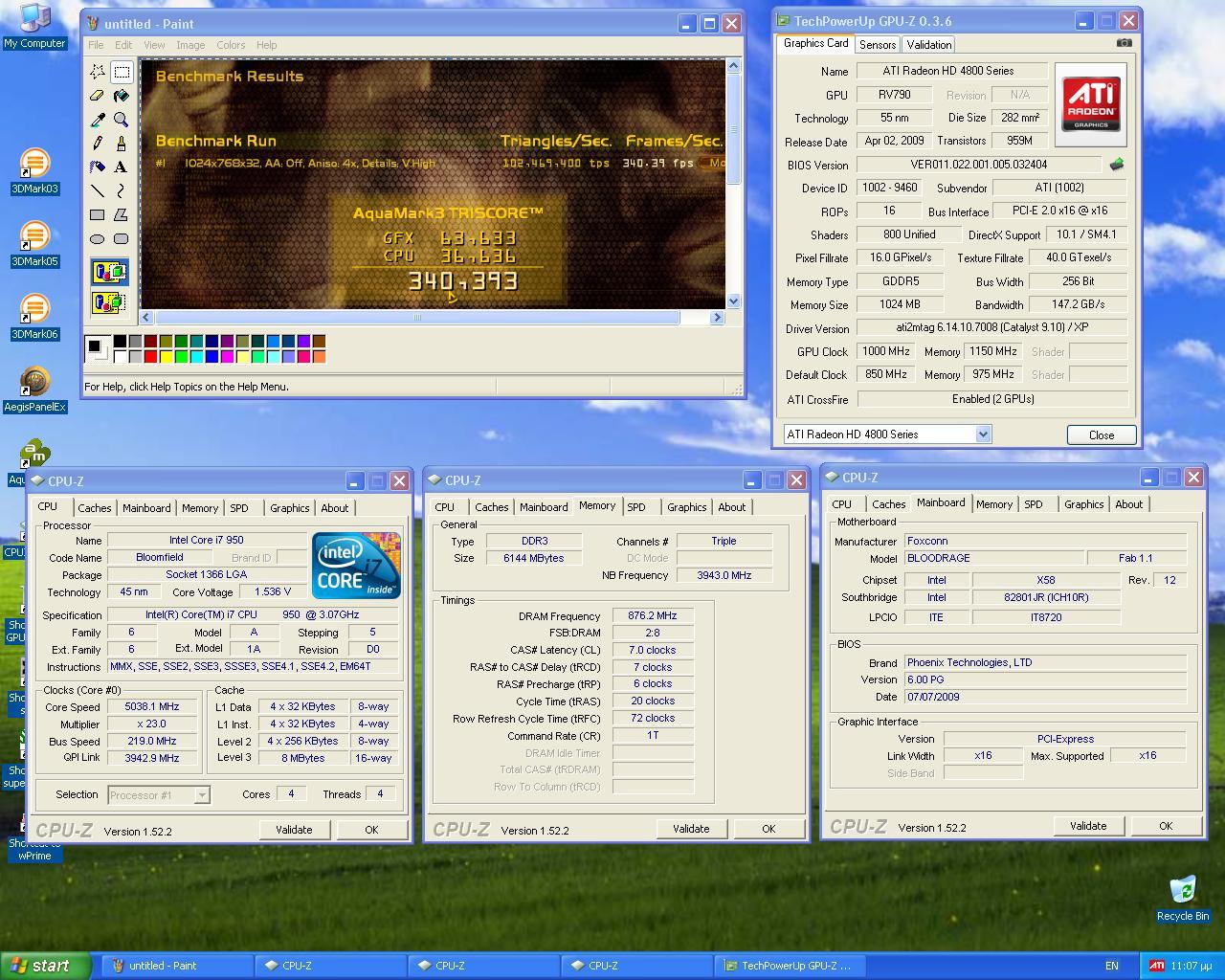Choose the Eraser tool in Paint
Screen dimensions: 1225x980
coord(98,96)
